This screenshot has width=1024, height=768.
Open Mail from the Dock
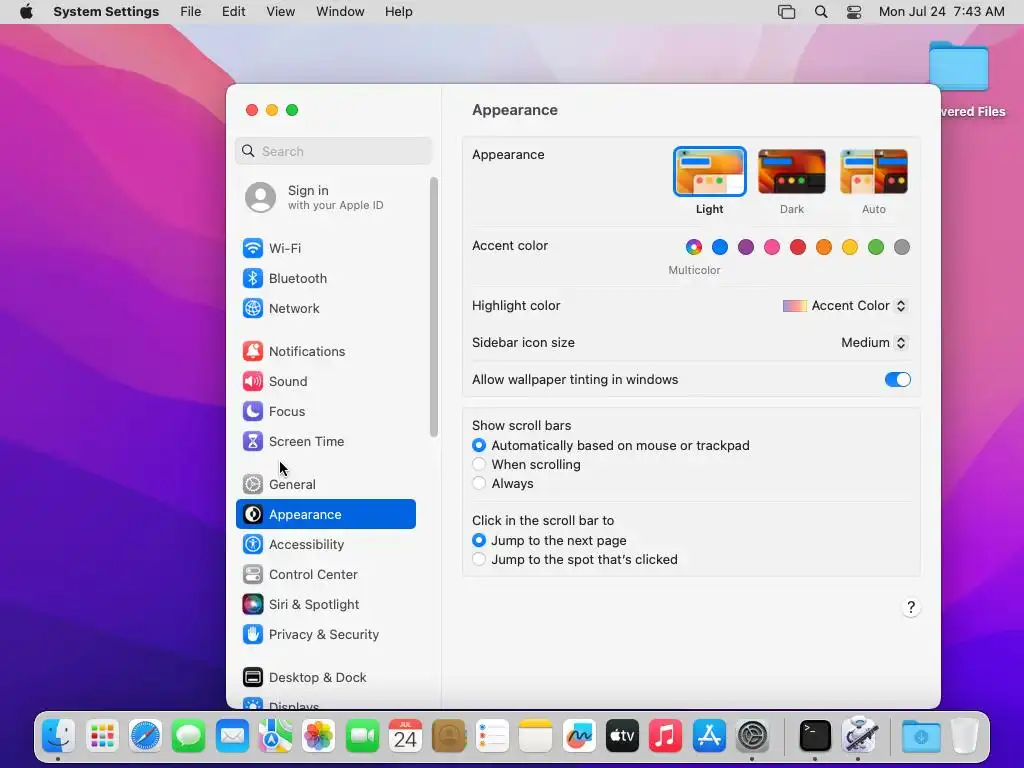[x=232, y=737]
